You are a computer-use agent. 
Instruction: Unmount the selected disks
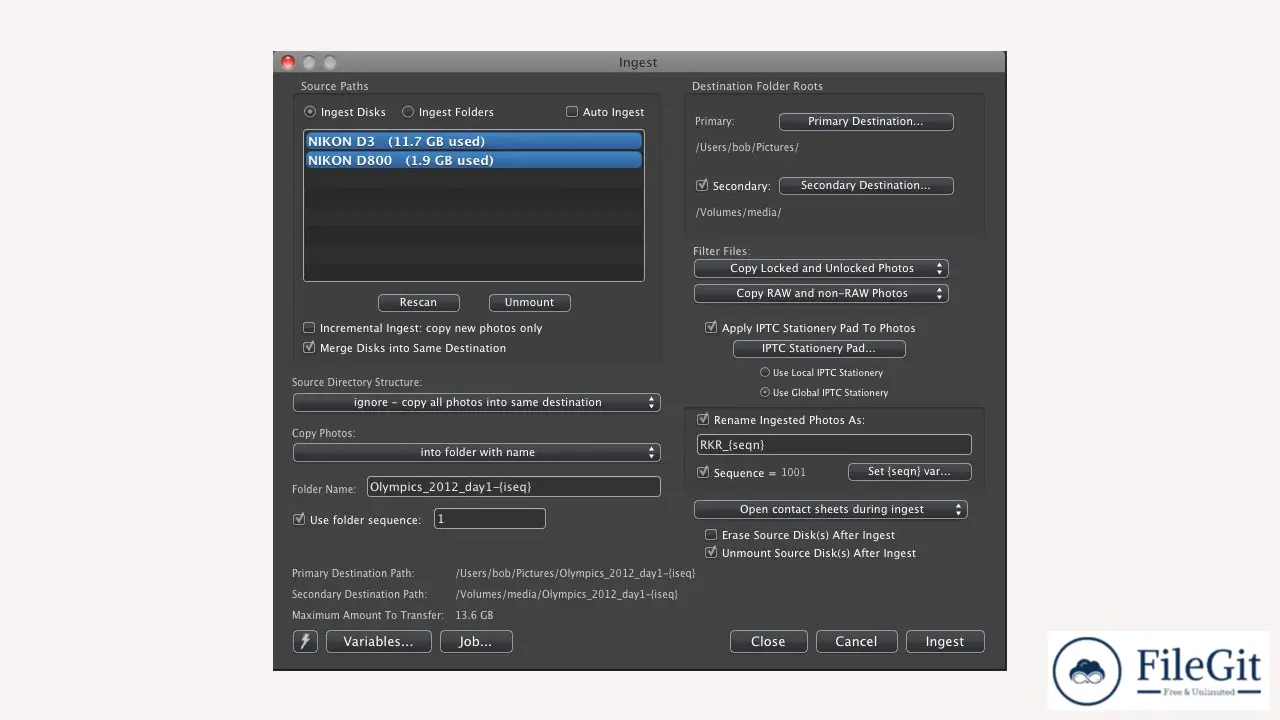coord(529,302)
